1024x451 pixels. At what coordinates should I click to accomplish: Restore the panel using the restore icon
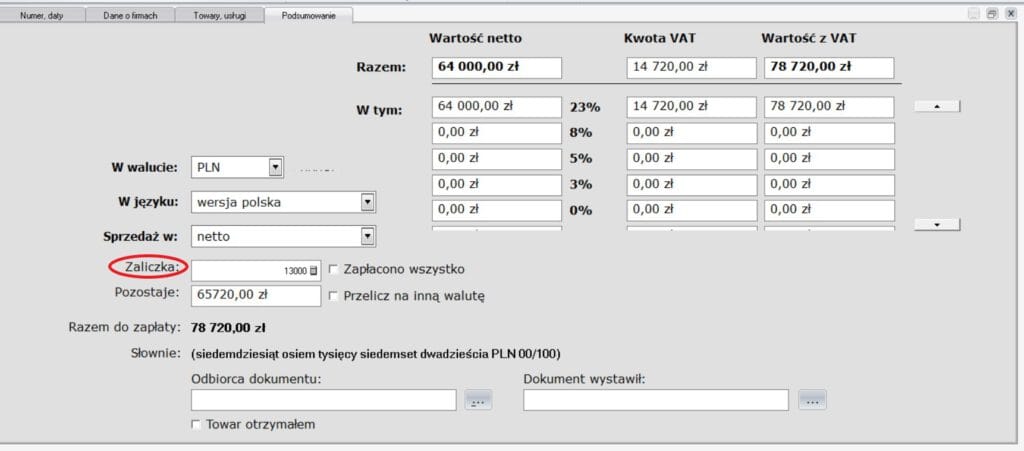click(x=991, y=14)
